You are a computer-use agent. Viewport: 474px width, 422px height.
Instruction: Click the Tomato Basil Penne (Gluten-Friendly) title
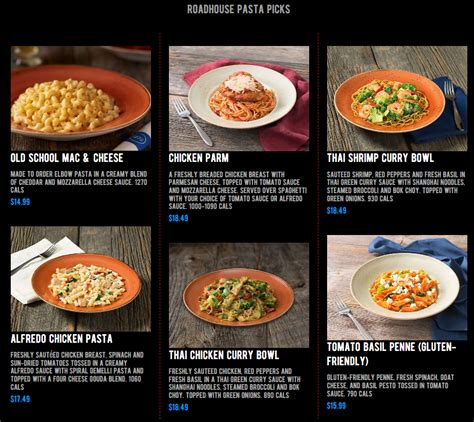coord(392,354)
